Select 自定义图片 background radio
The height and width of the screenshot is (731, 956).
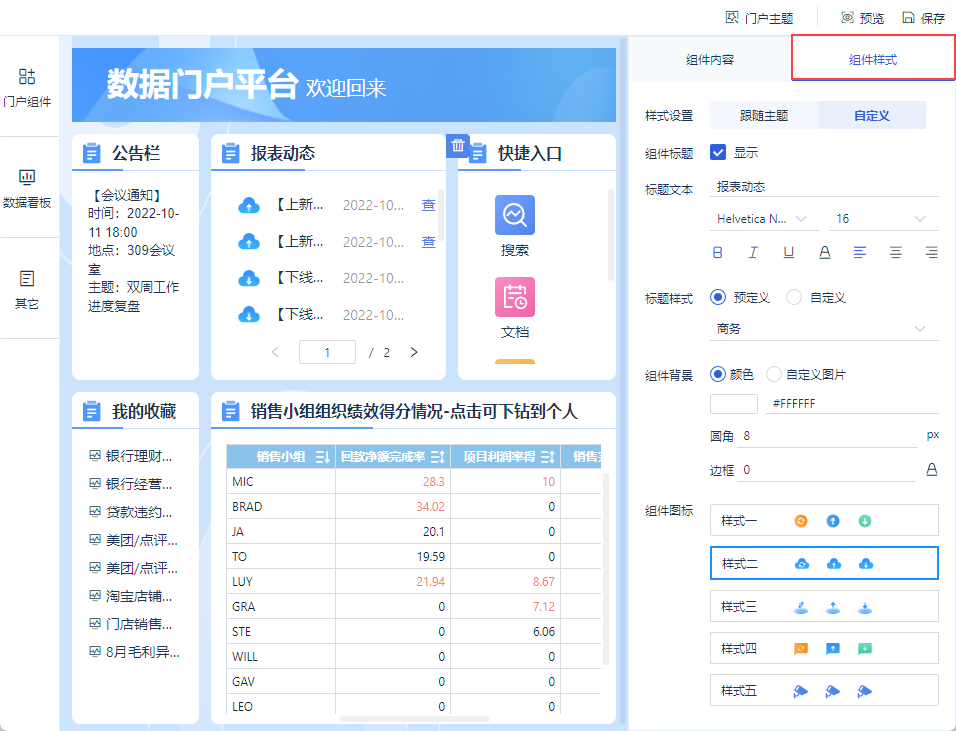(x=774, y=374)
